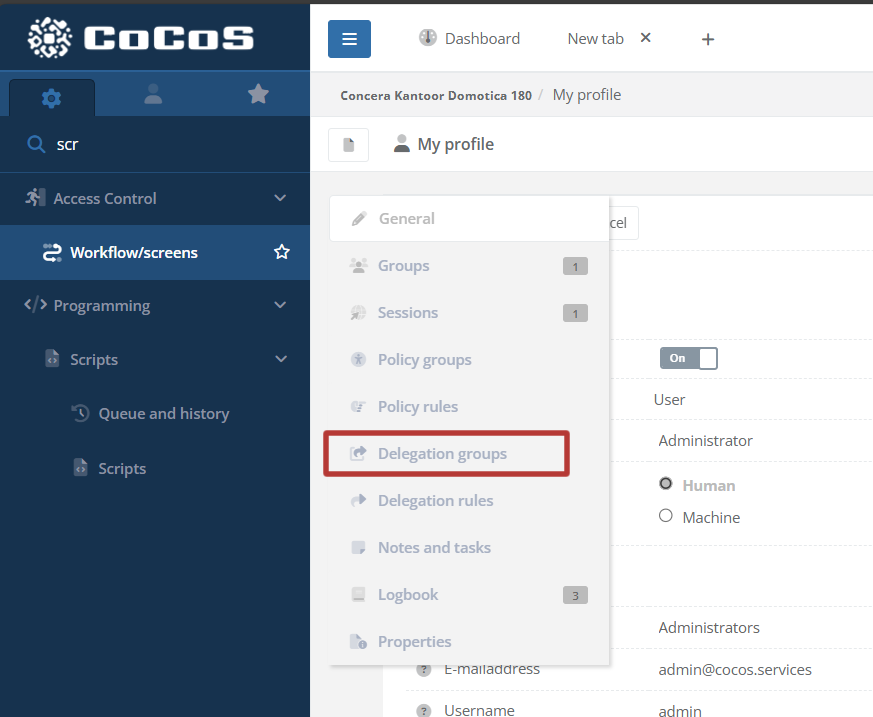Collapse the Programming section chevron
The width and height of the screenshot is (873, 717).
[x=280, y=306]
